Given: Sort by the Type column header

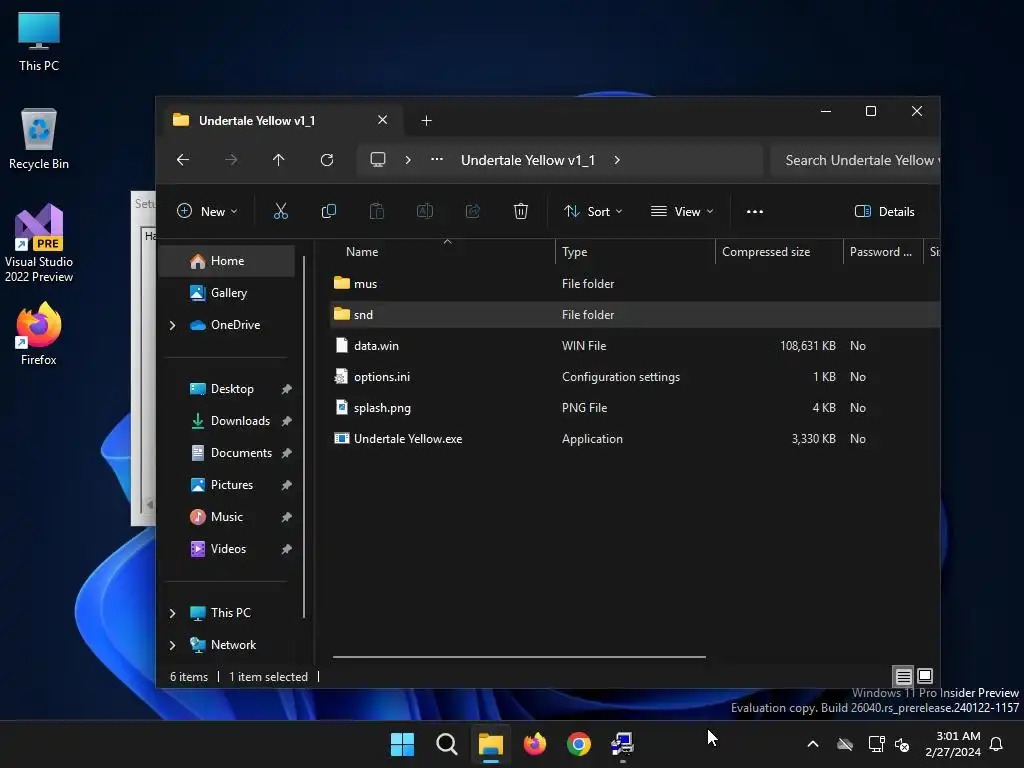Looking at the screenshot, I should pos(635,252).
